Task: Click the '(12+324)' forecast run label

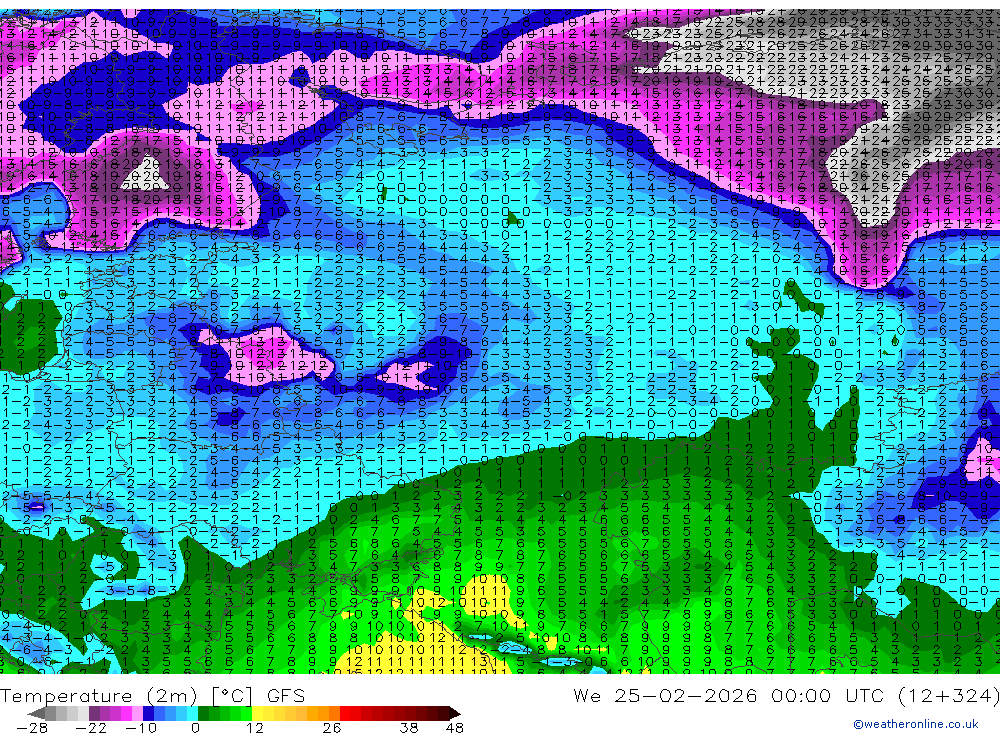Action: coord(948,695)
